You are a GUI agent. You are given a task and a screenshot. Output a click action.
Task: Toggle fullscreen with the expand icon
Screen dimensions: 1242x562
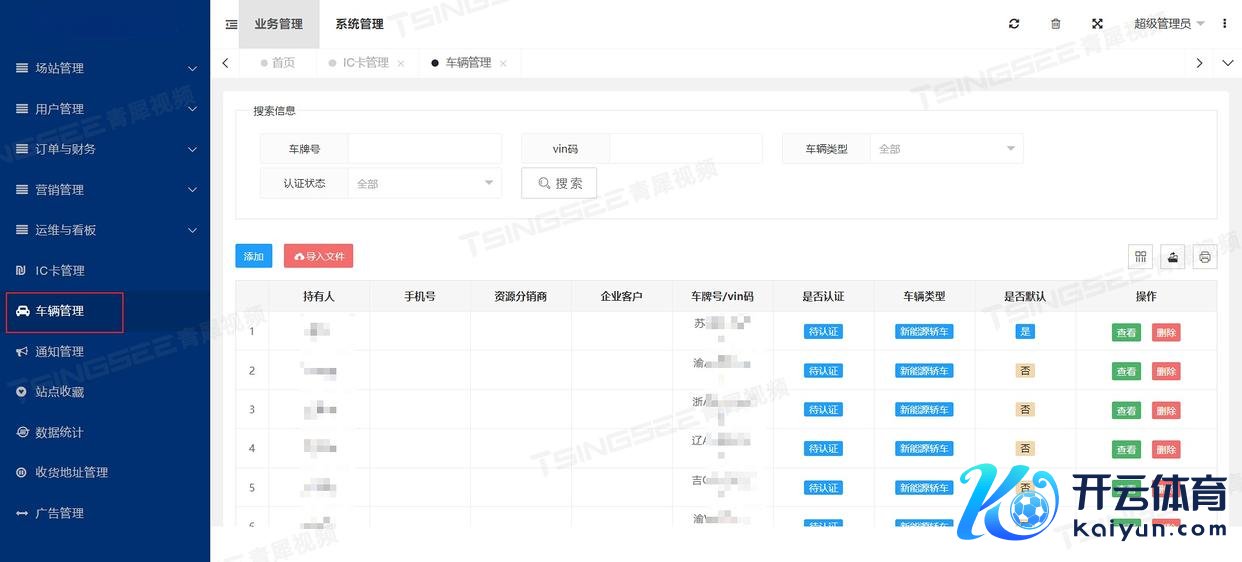tap(1097, 24)
